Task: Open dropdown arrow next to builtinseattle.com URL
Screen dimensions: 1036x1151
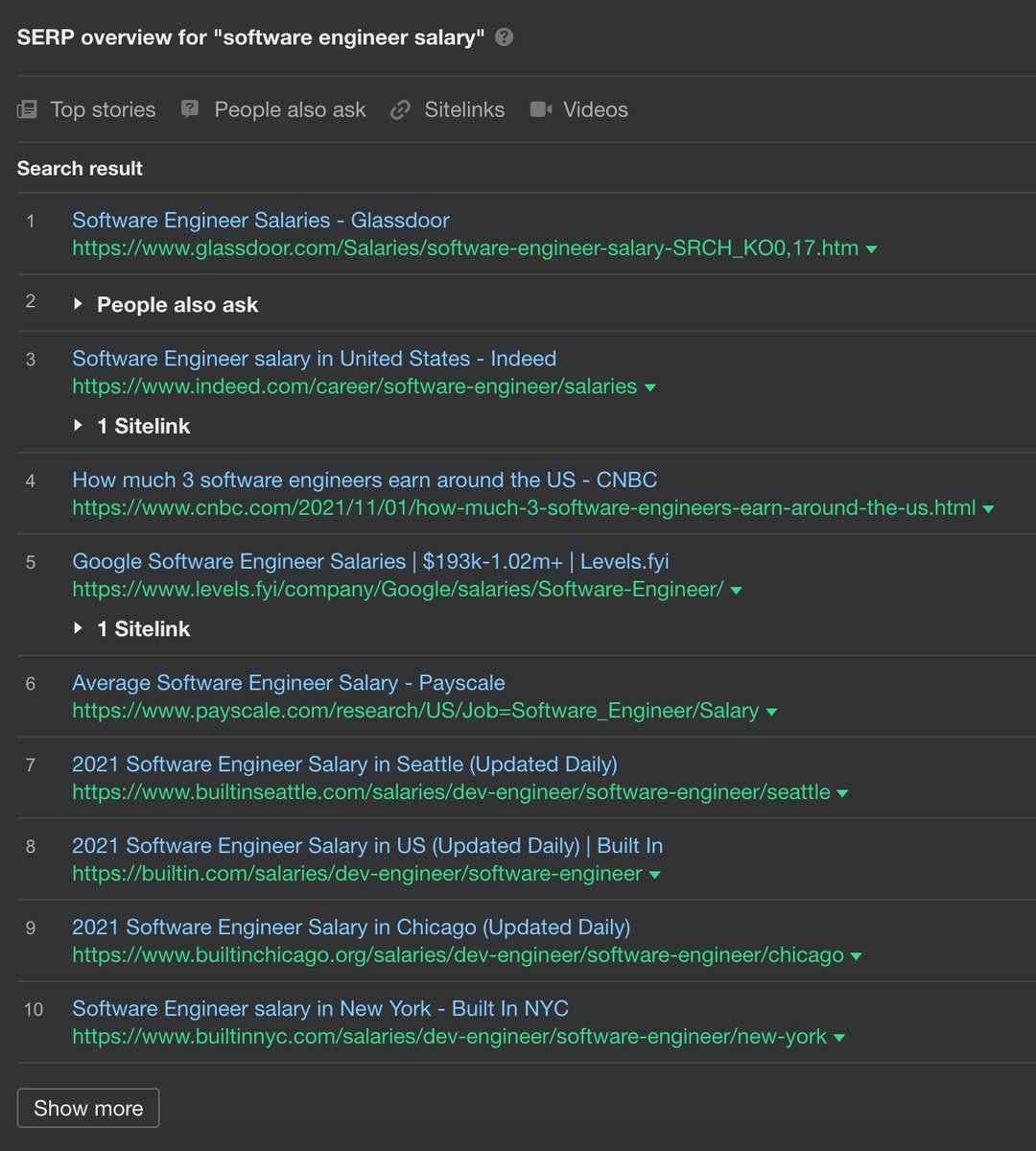Action: (x=842, y=794)
